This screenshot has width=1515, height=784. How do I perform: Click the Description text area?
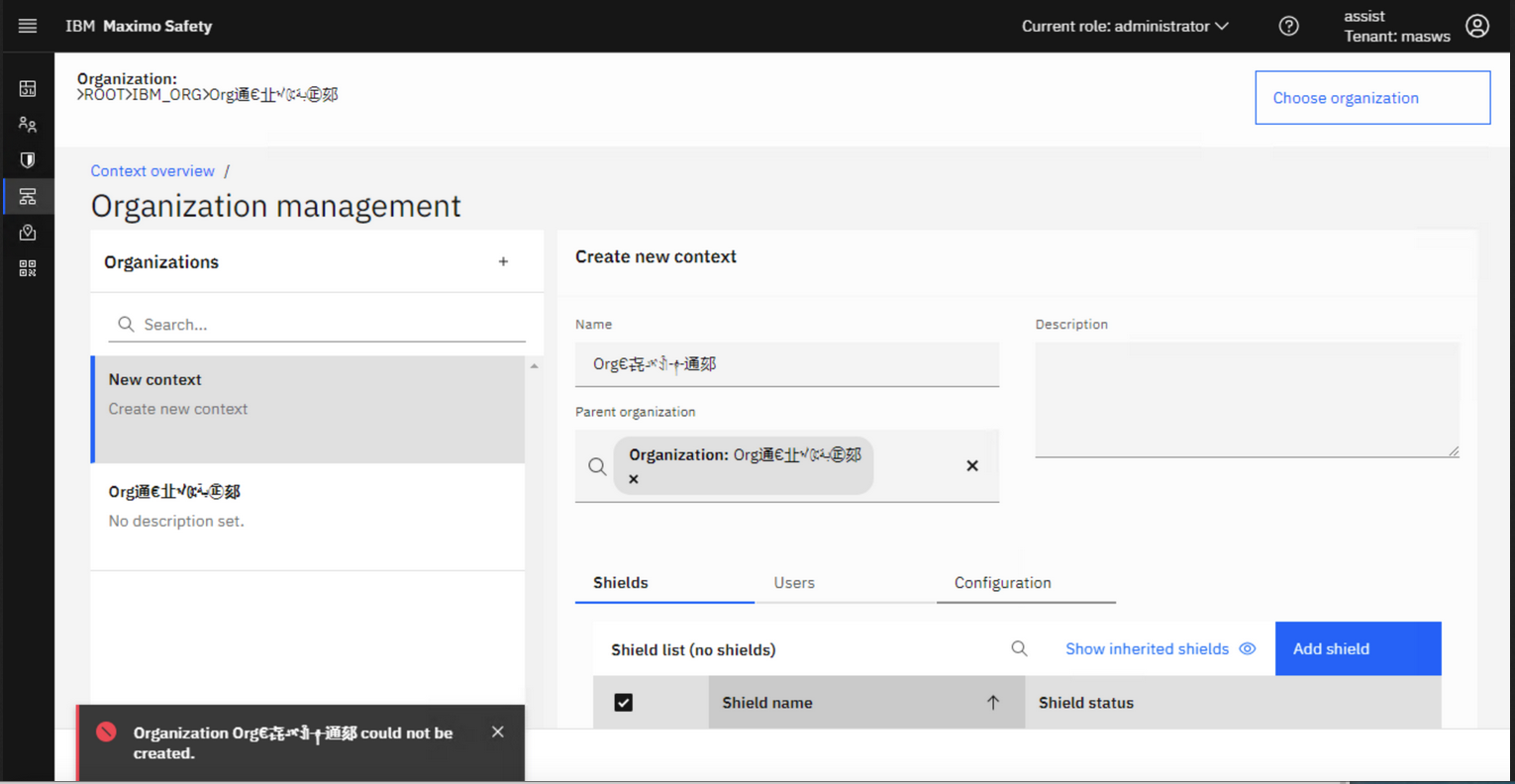1247,400
